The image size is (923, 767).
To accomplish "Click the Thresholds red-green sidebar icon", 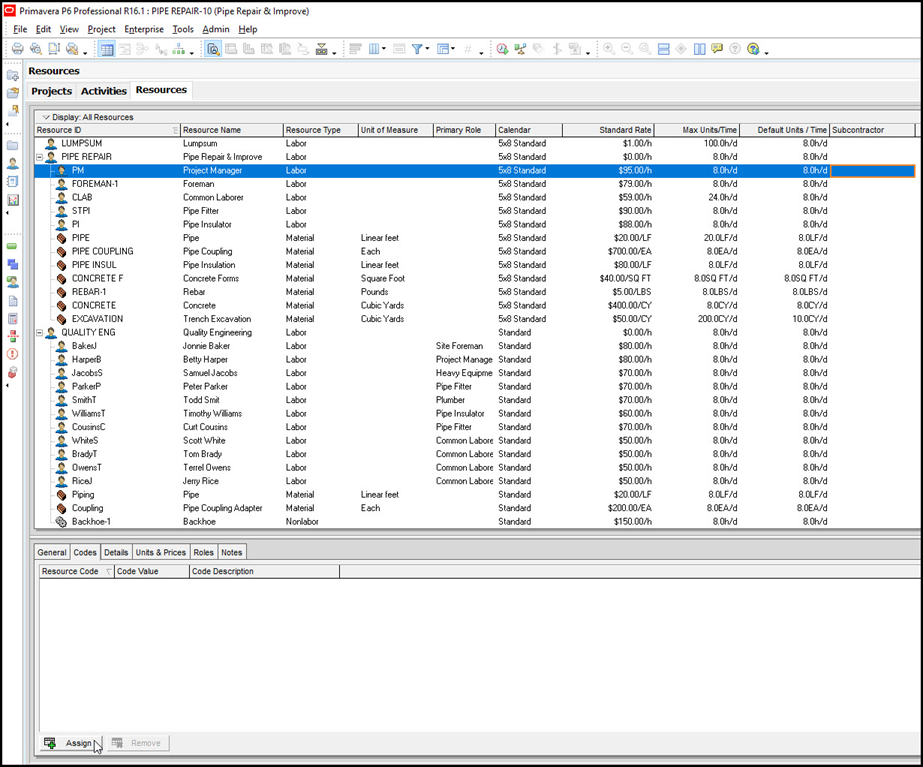I will (x=12, y=336).
